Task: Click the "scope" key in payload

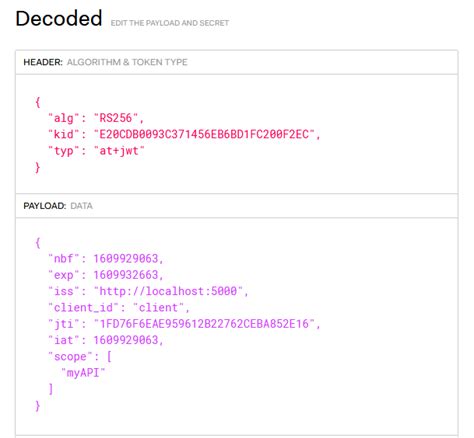Action: pyautogui.click(x=70, y=357)
